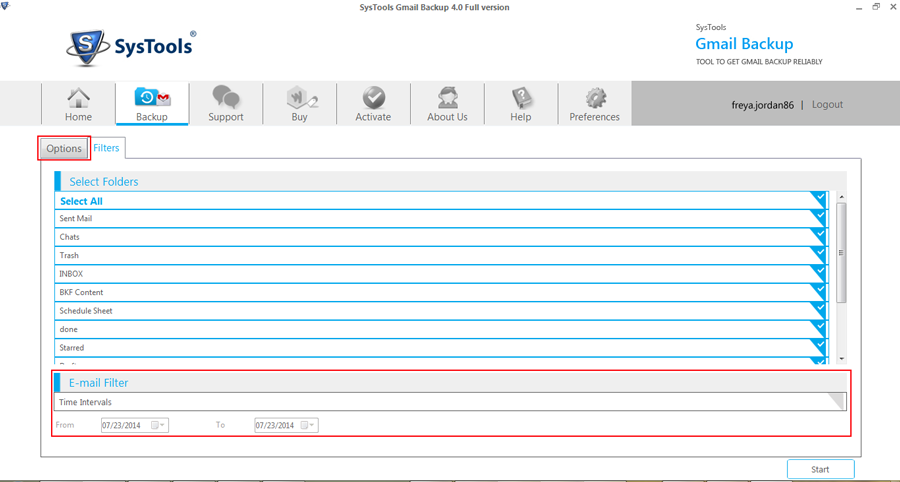
Task: Uncheck the INBOX folder checkmark
Action: click(x=819, y=273)
